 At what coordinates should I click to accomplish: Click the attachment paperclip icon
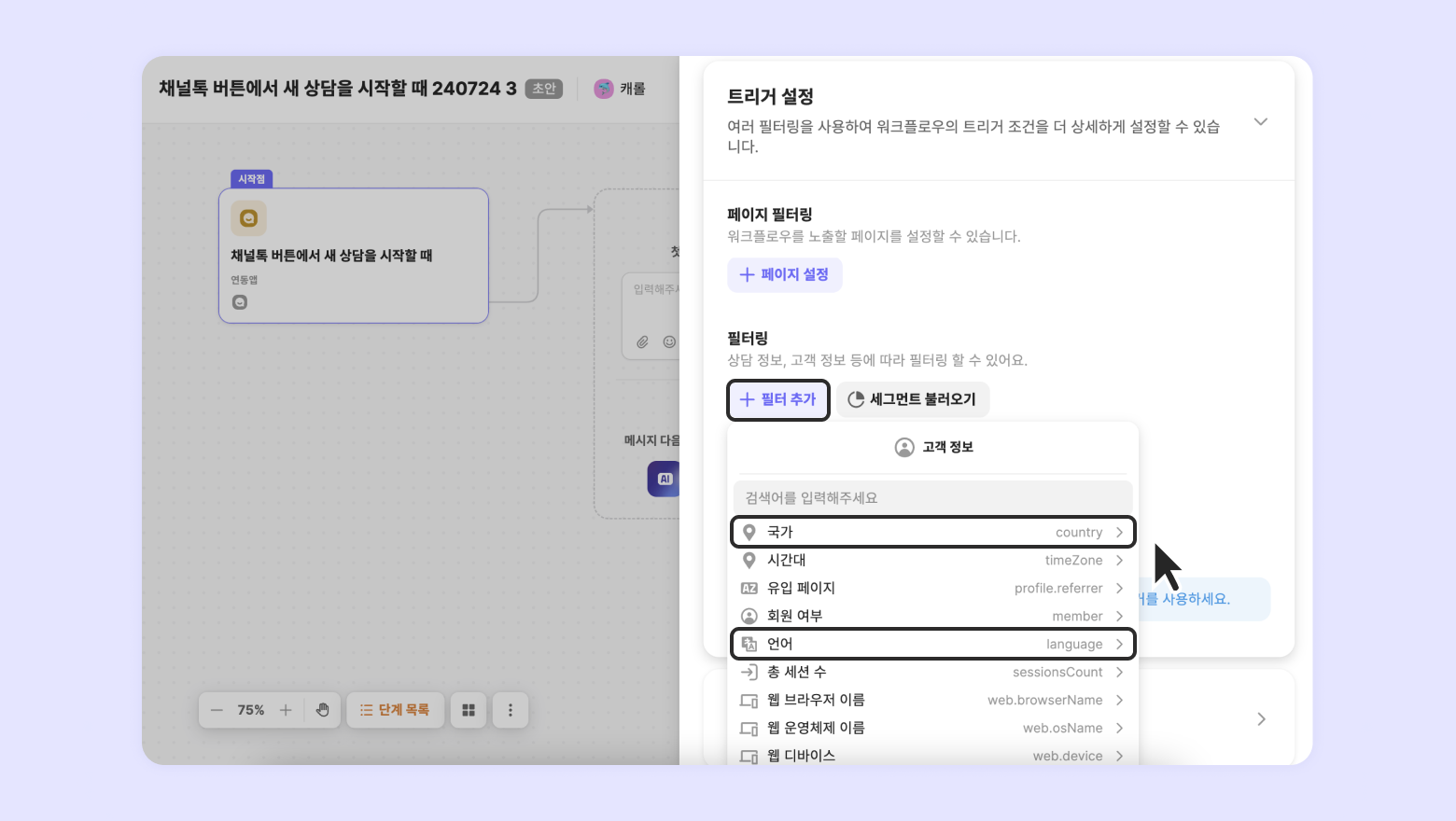[x=643, y=341]
